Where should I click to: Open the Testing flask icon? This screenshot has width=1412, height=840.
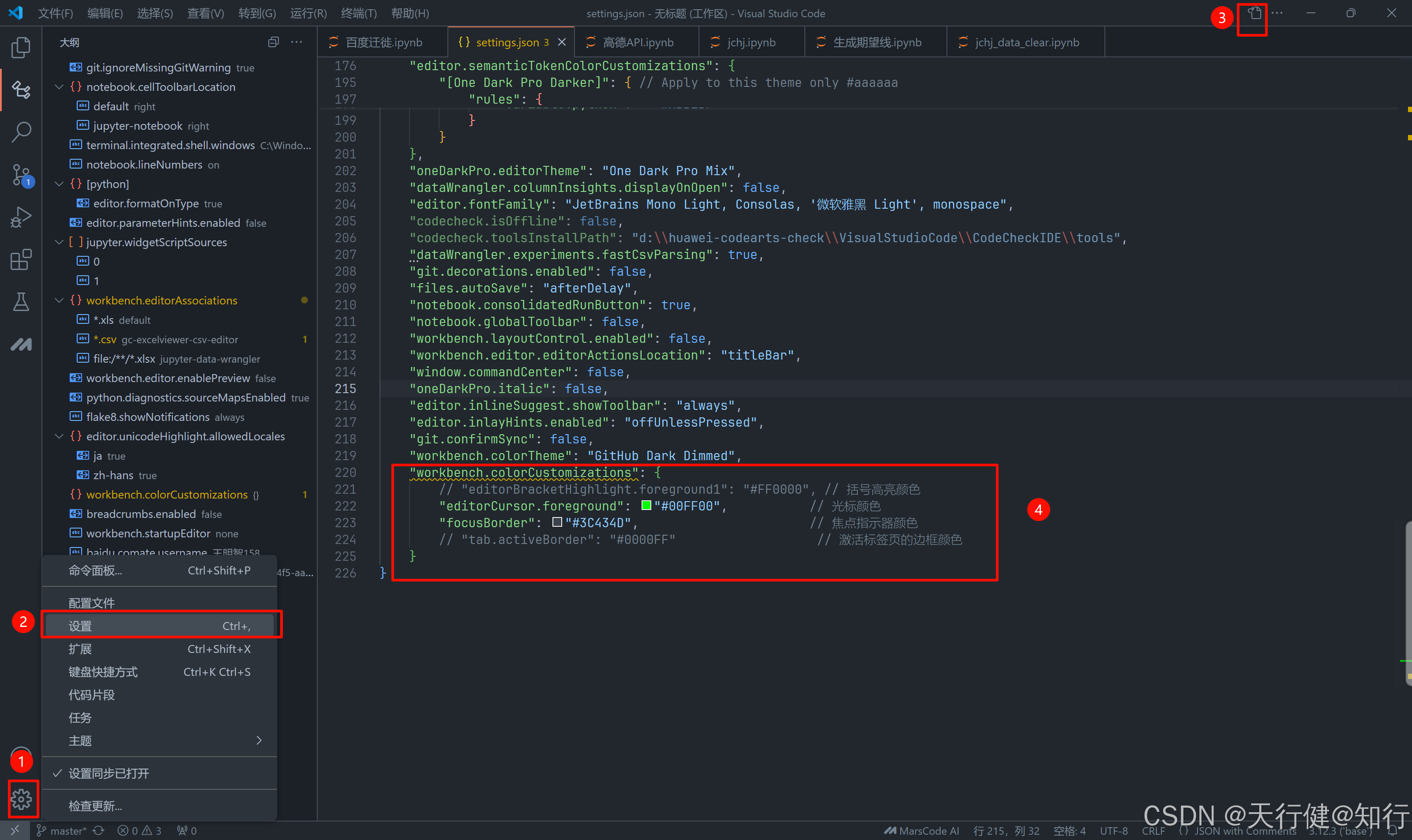(21, 302)
